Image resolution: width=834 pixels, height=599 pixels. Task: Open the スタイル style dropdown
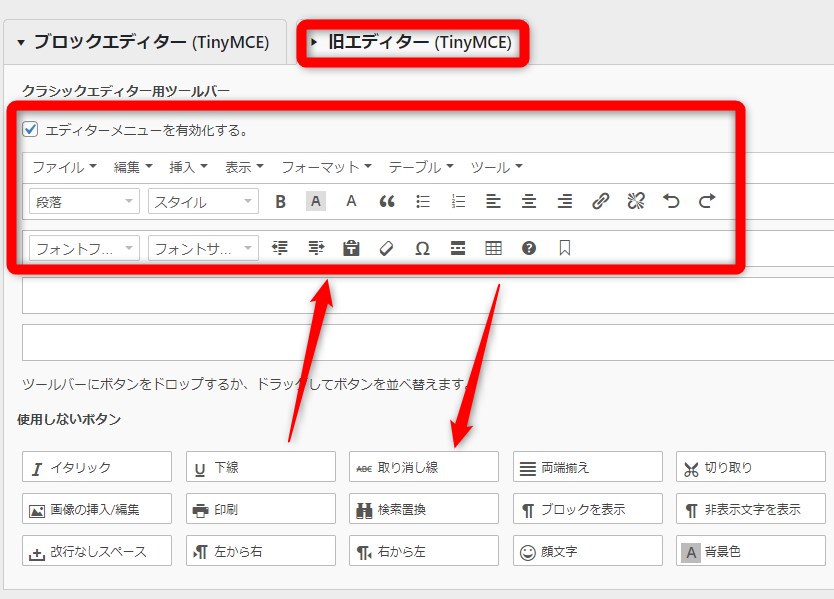coord(203,201)
